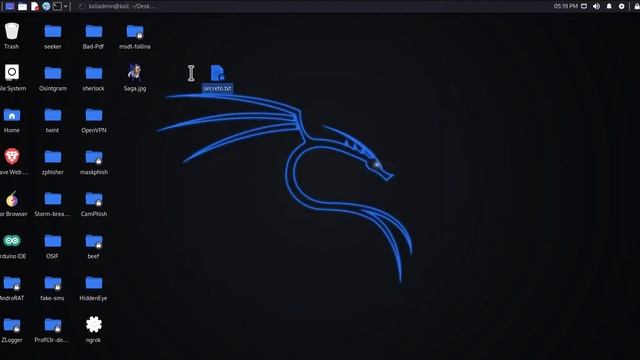Screen dimensions: 640x360
Task: Expand the terminal launcher dropdown arrow
Action: click(65, 6)
